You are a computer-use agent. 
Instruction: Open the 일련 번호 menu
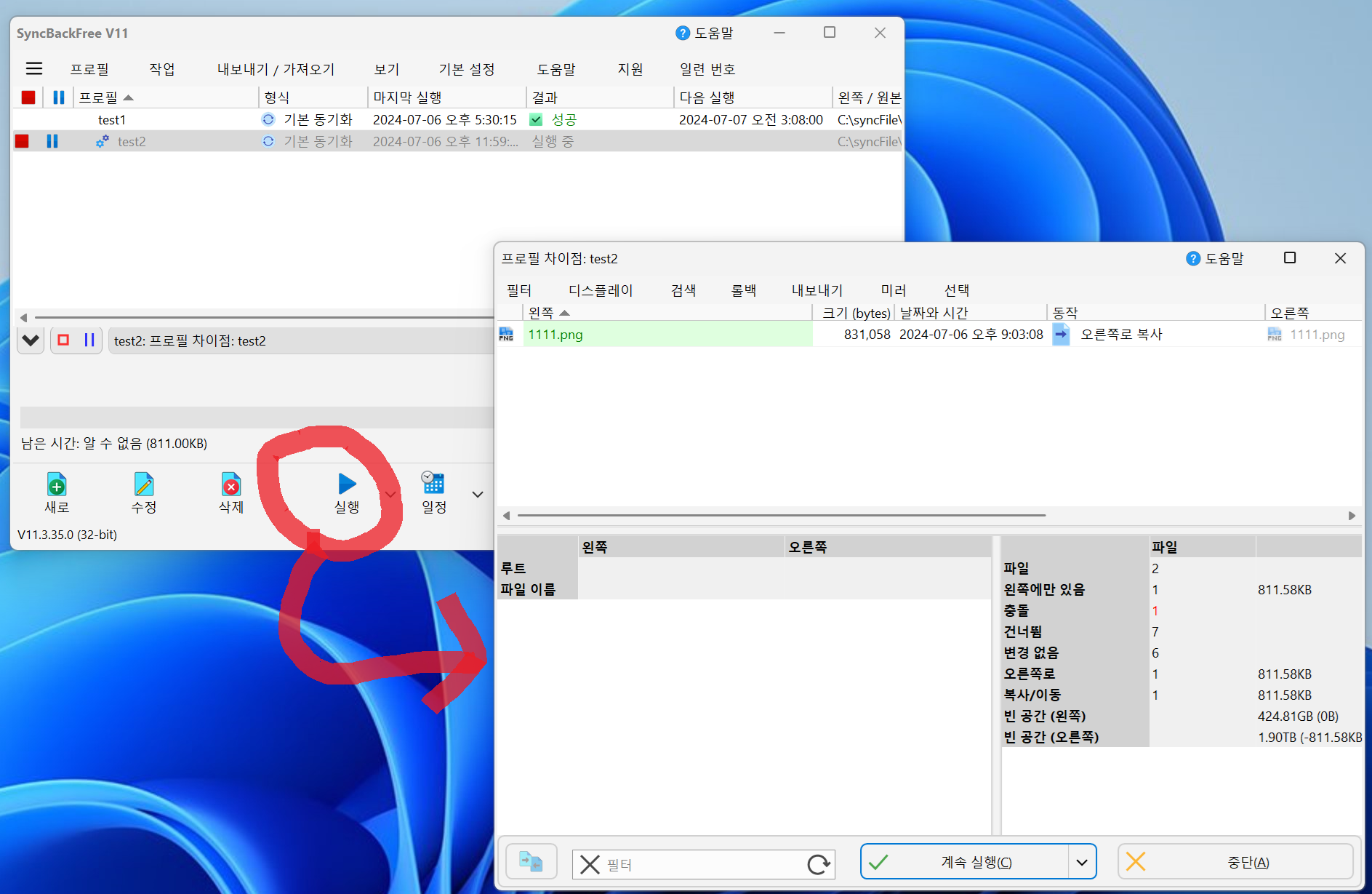[707, 69]
